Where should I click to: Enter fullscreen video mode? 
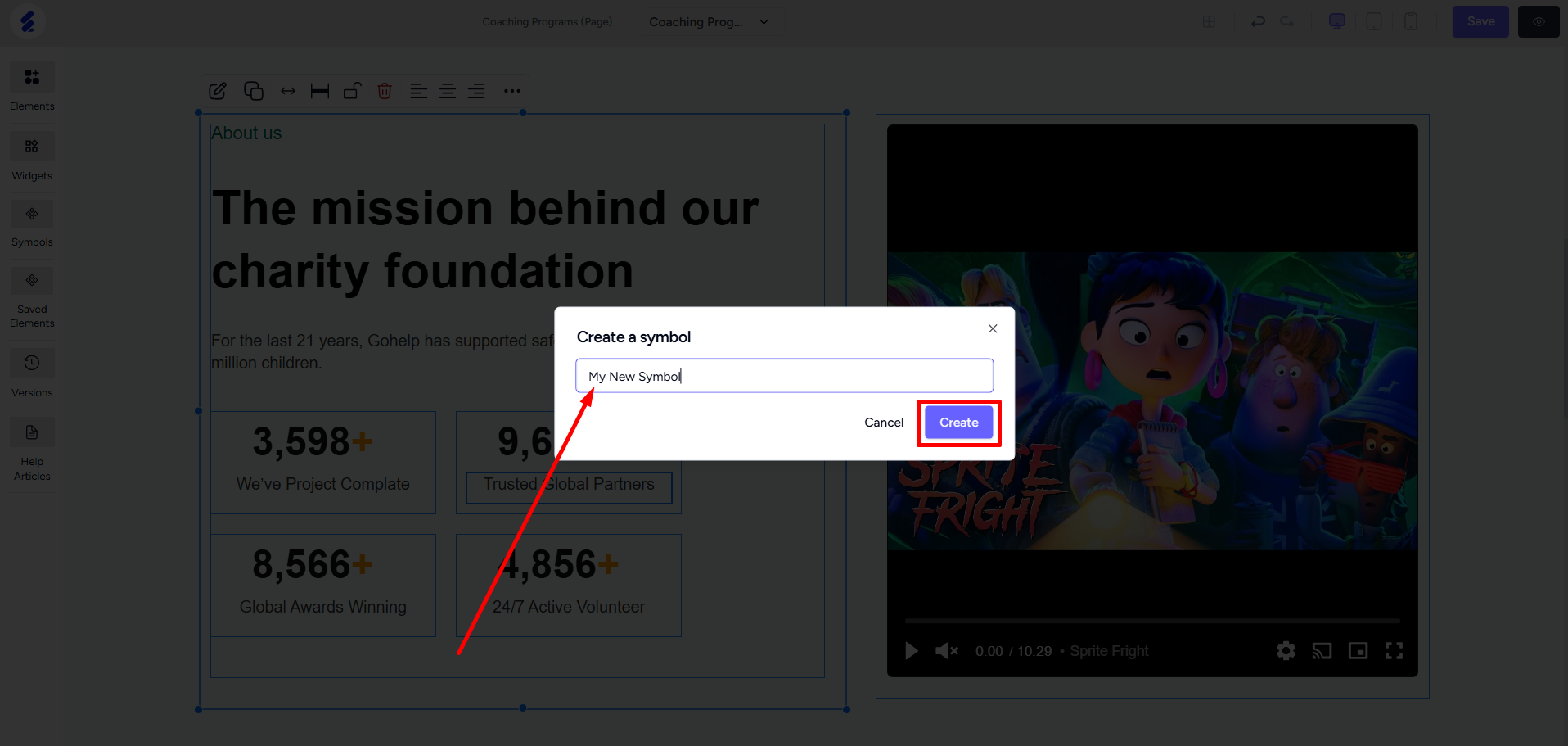[1394, 651]
